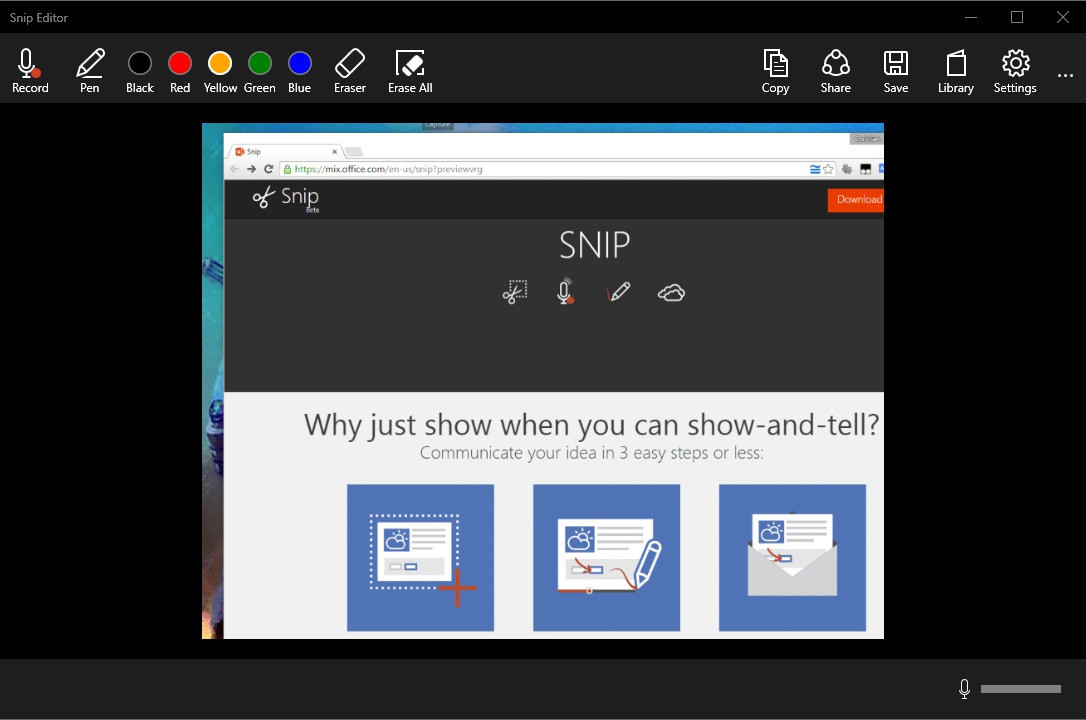This screenshot has width=1086, height=720.
Task: Click the snip preview canvas
Action: coord(543,380)
